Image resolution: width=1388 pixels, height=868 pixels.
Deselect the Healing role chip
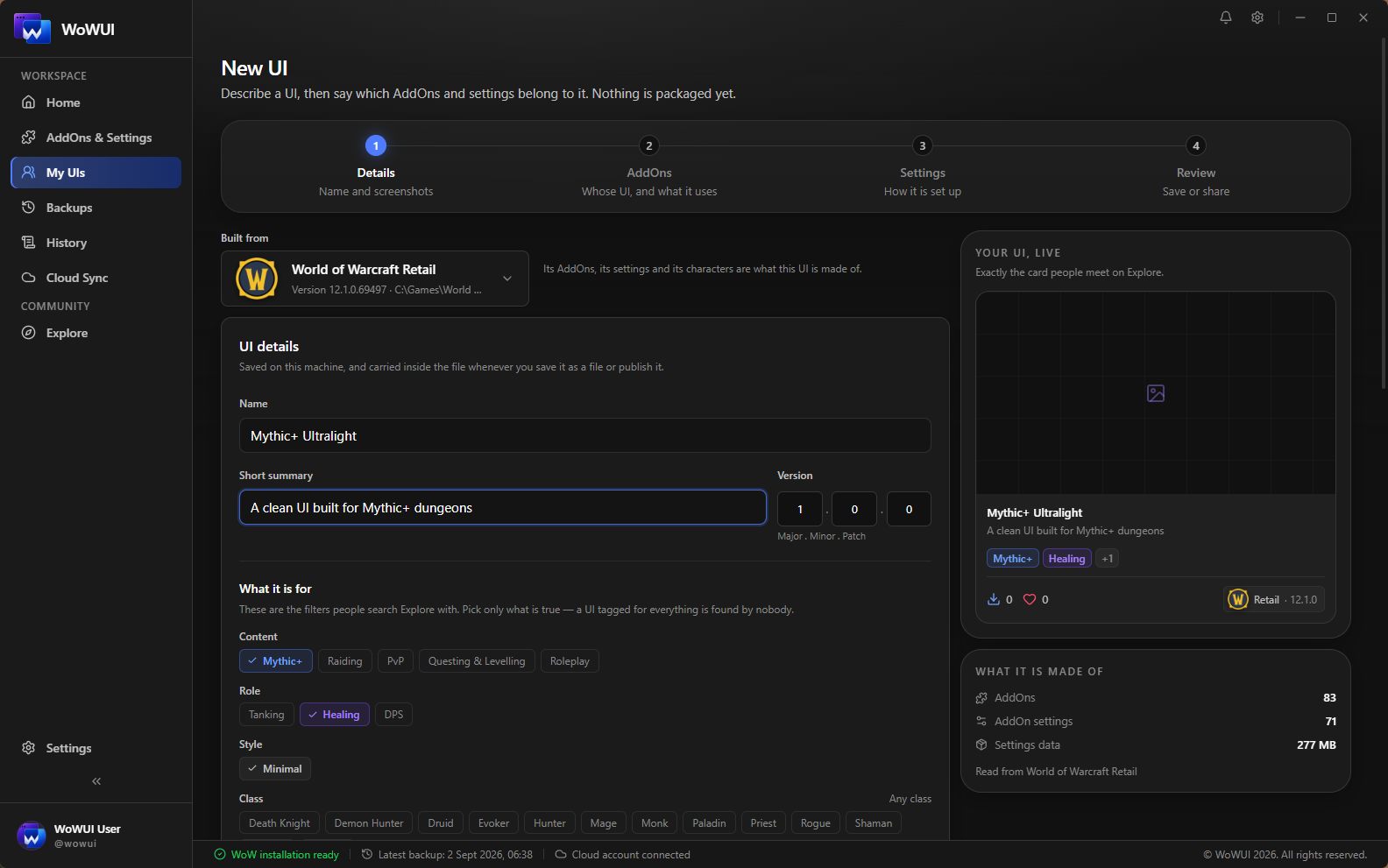(334, 715)
